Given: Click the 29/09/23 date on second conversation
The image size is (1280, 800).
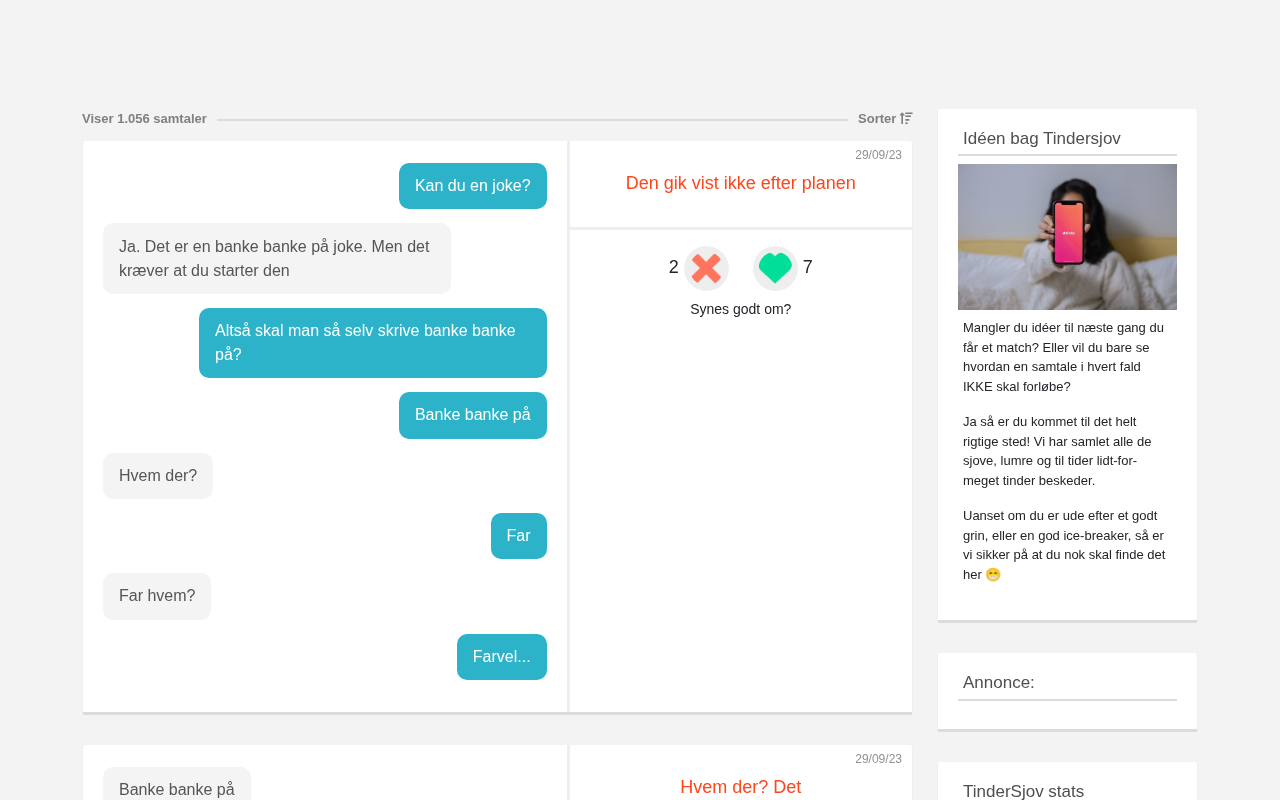Looking at the screenshot, I should point(878,759).
